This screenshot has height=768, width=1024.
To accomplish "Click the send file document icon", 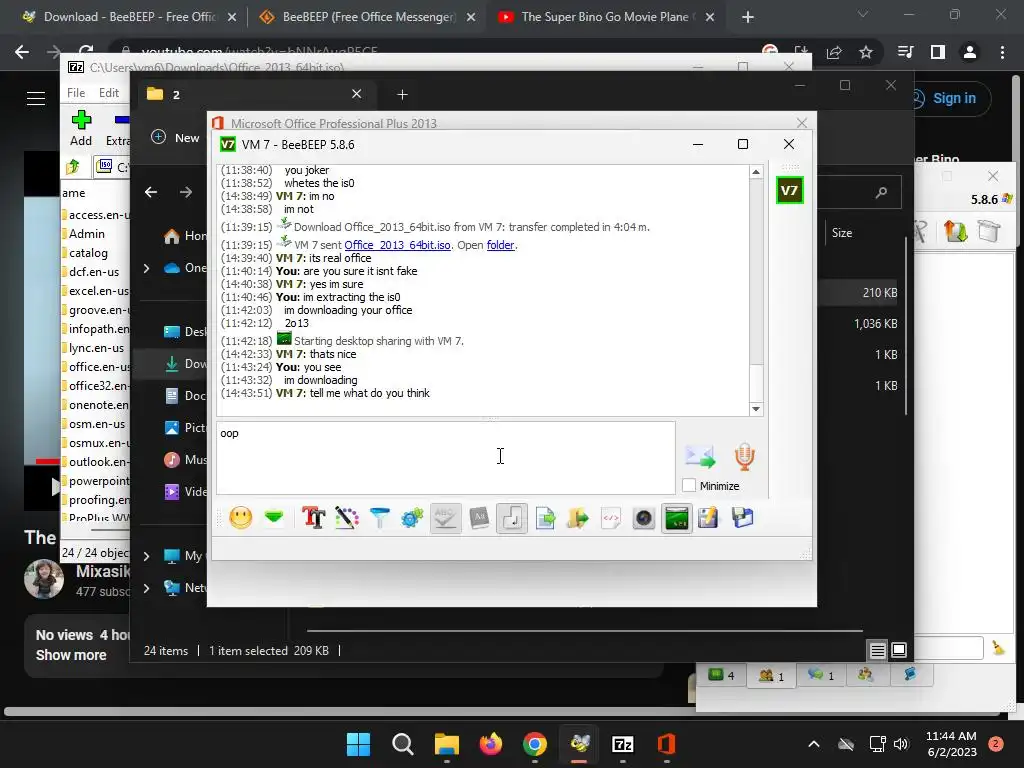I will 545,519.
